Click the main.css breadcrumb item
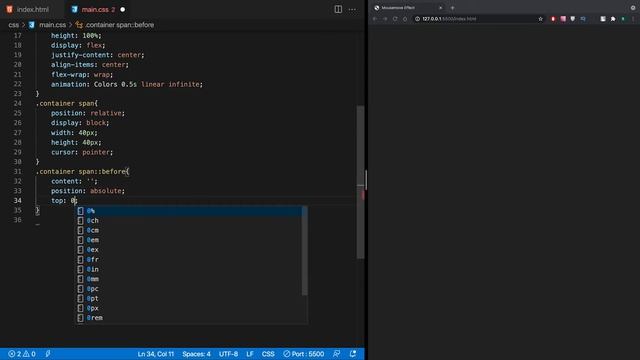This screenshot has height=360, width=640. click(52, 25)
